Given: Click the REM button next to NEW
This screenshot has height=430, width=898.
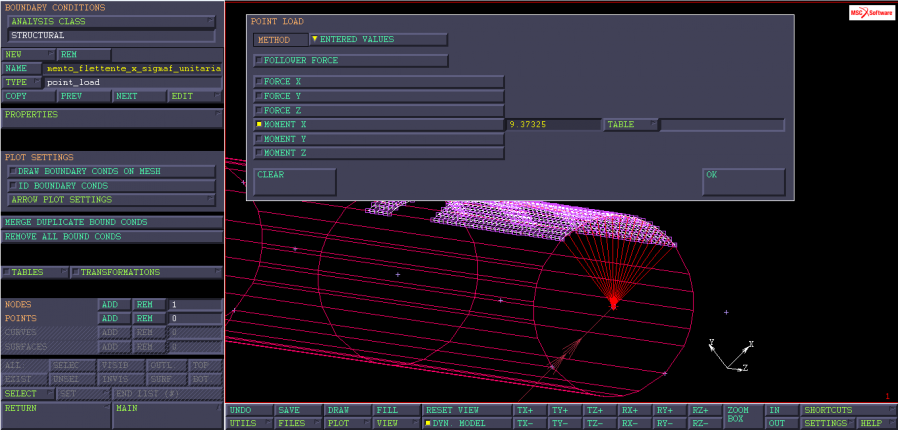Looking at the screenshot, I should click(x=84, y=55).
